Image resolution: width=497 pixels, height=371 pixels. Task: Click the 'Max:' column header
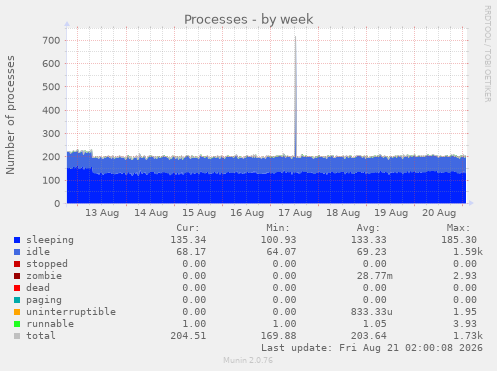pos(458,228)
